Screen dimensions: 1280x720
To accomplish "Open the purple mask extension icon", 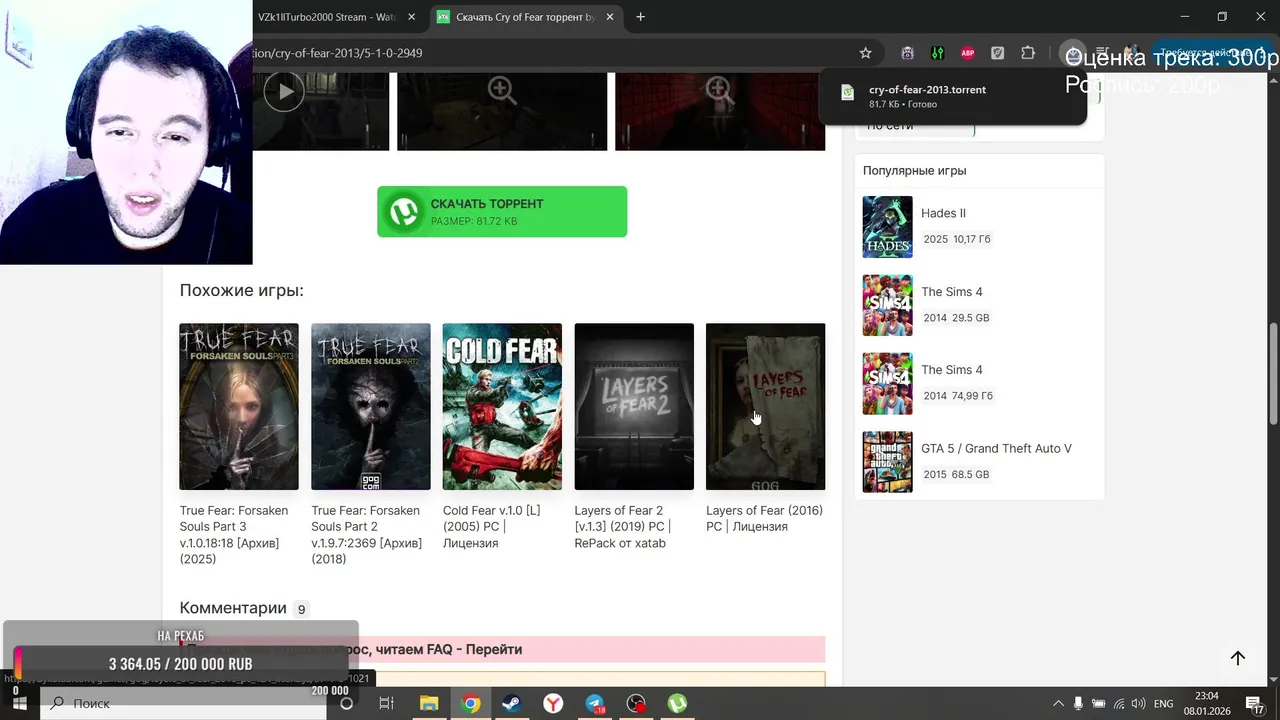I will click(908, 53).
